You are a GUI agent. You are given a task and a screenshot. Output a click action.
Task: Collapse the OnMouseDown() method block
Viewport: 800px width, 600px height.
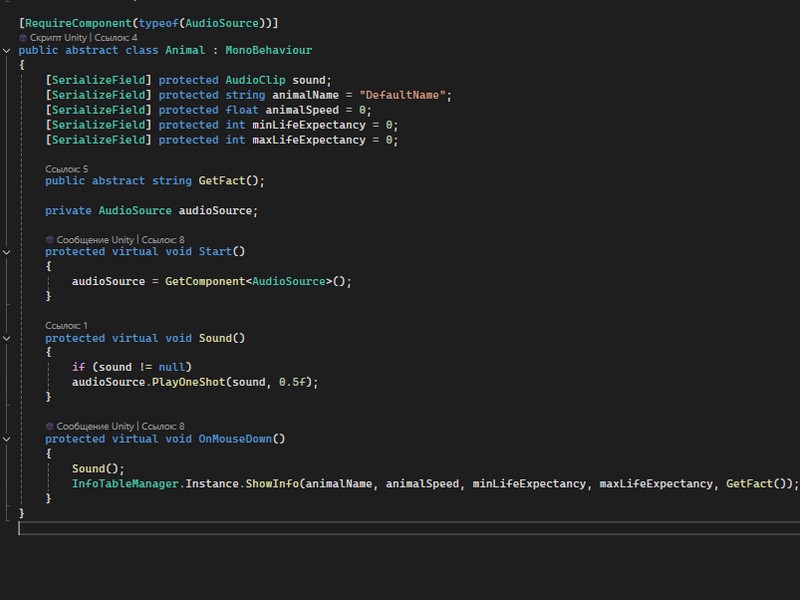[x=8, y=439]
